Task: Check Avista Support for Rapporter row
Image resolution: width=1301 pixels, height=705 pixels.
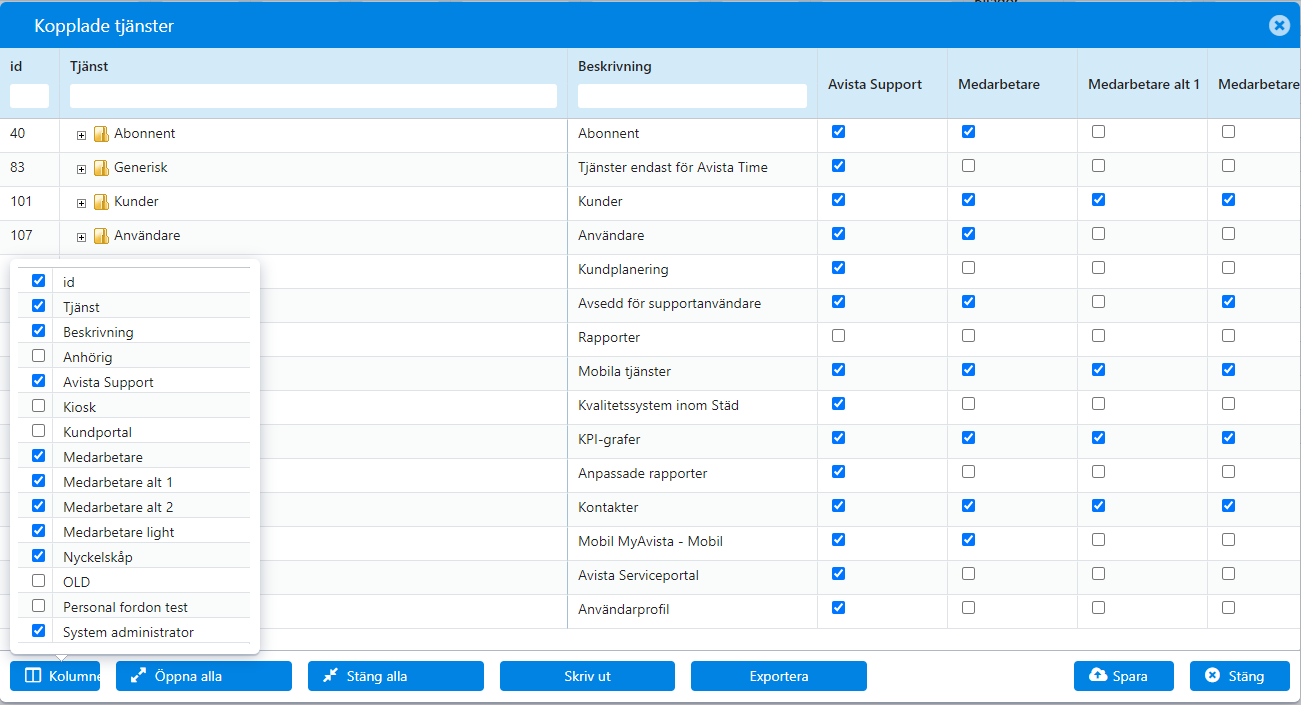Action: (838, 336)
